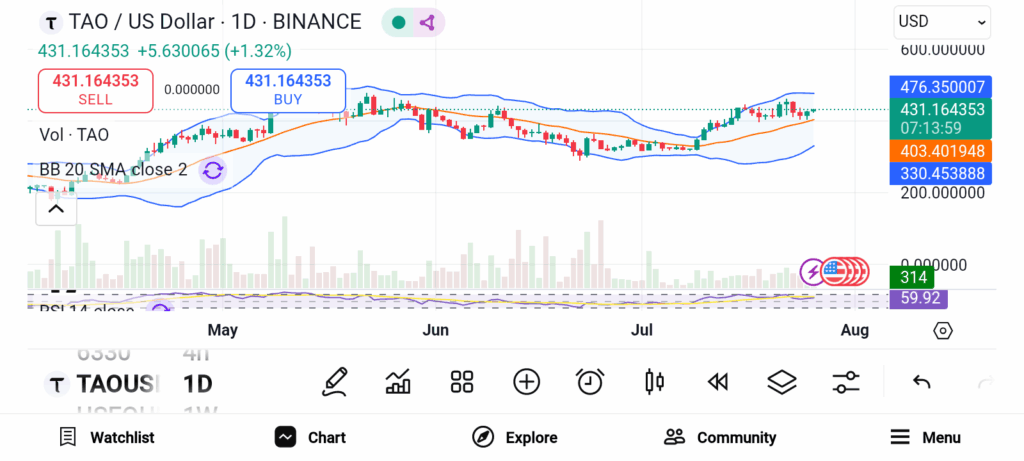Viewport: 1024px width, 461px height.
Task: Click the Jun date axis label
Action: 436,330
